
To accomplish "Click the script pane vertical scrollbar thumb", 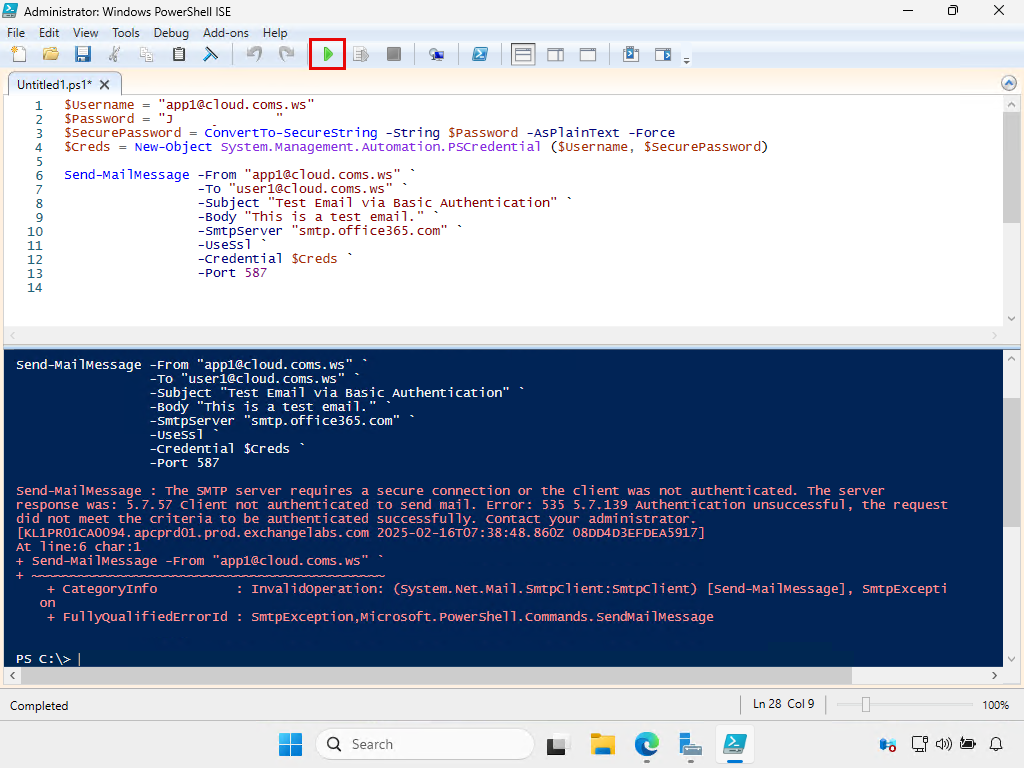I will pyautogui.click(x=1011, y=167).
